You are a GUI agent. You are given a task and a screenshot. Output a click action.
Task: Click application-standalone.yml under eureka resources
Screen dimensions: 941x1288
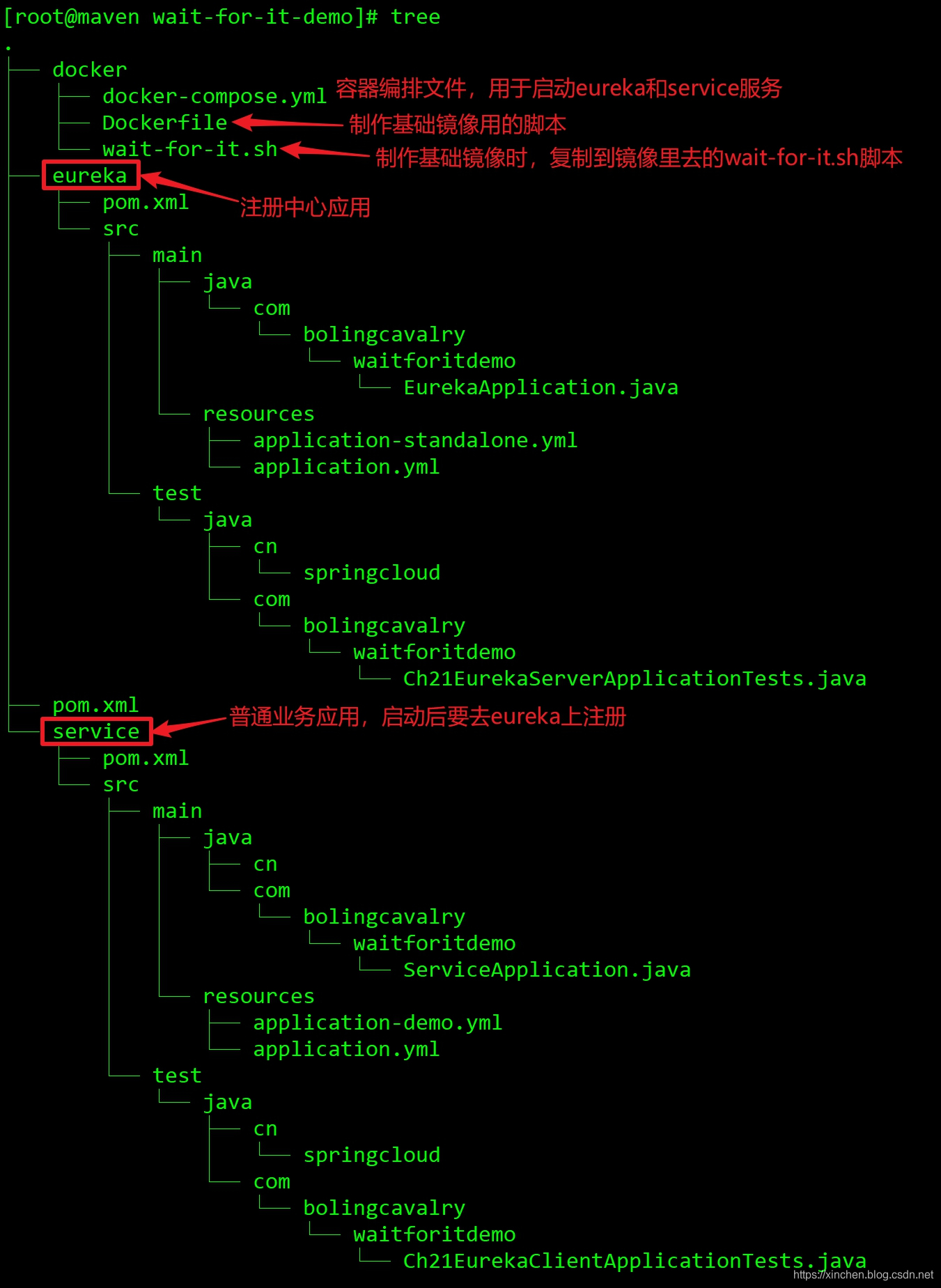pyautogui.click(x=415, y=440)
